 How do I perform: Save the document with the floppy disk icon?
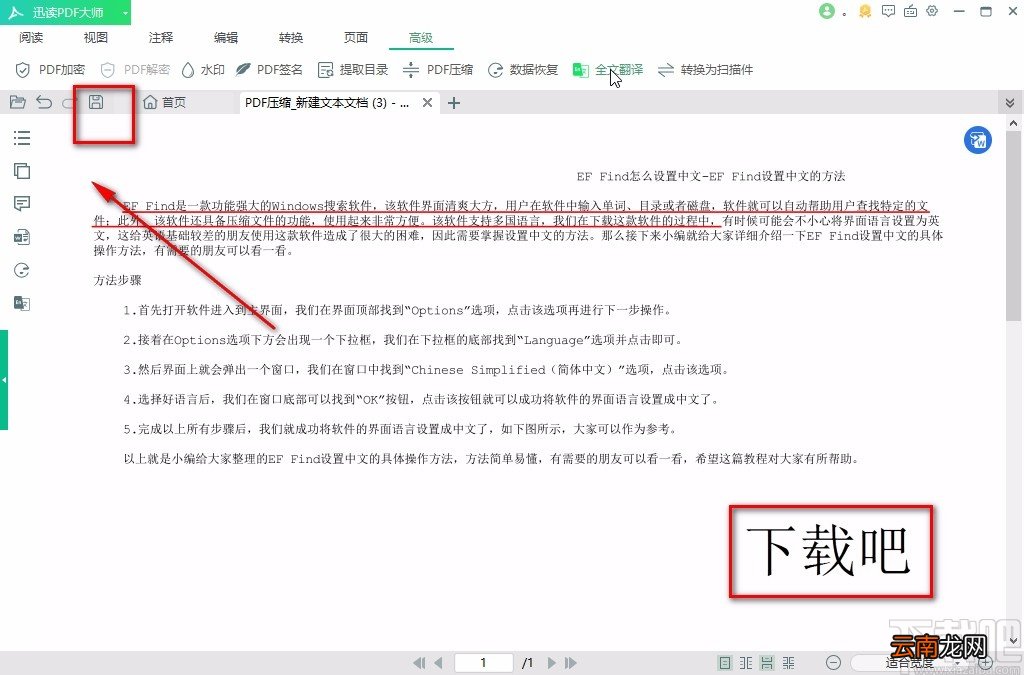(x=96, y=102)
